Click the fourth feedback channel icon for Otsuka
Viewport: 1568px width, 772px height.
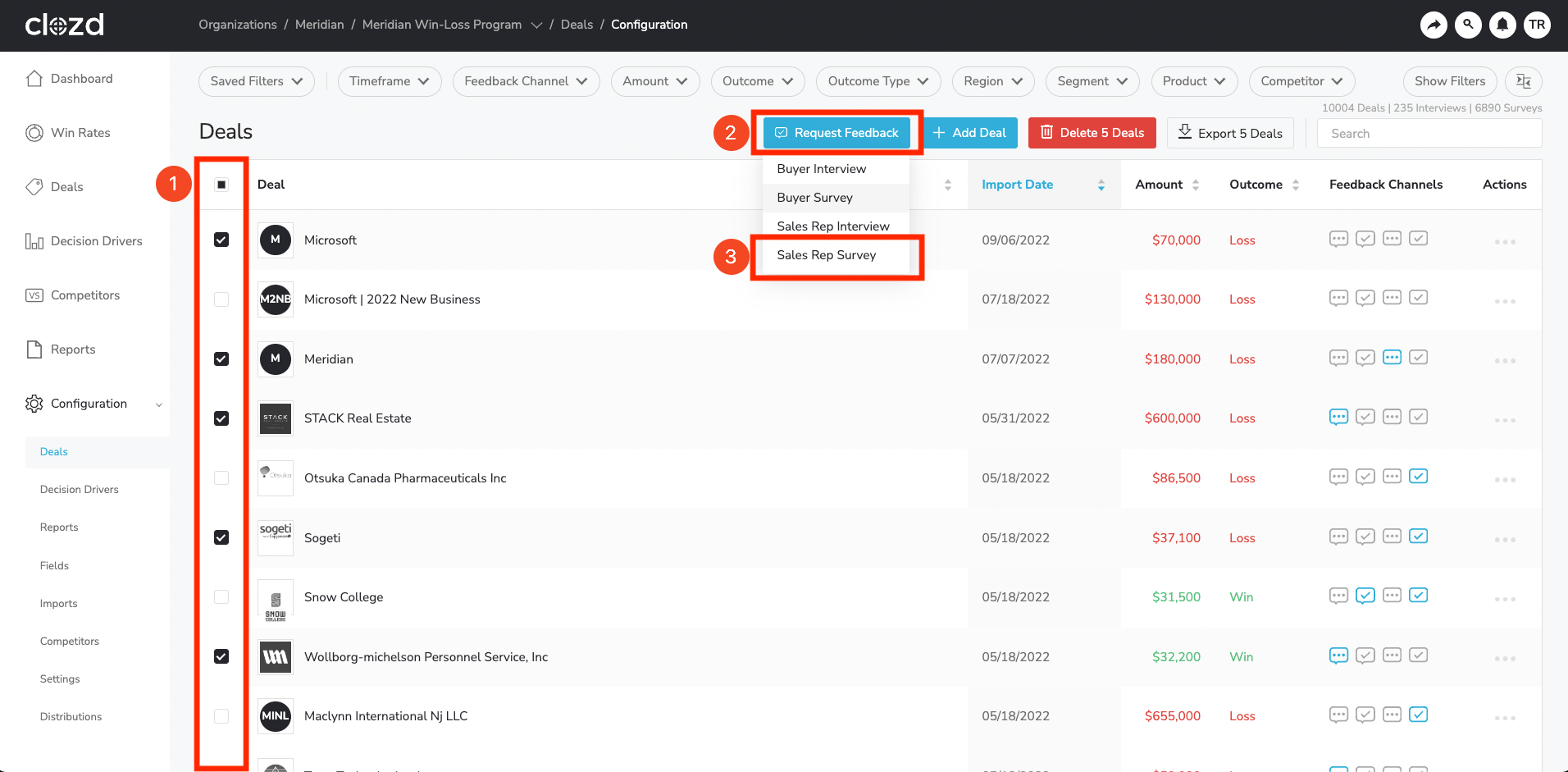1419,477
